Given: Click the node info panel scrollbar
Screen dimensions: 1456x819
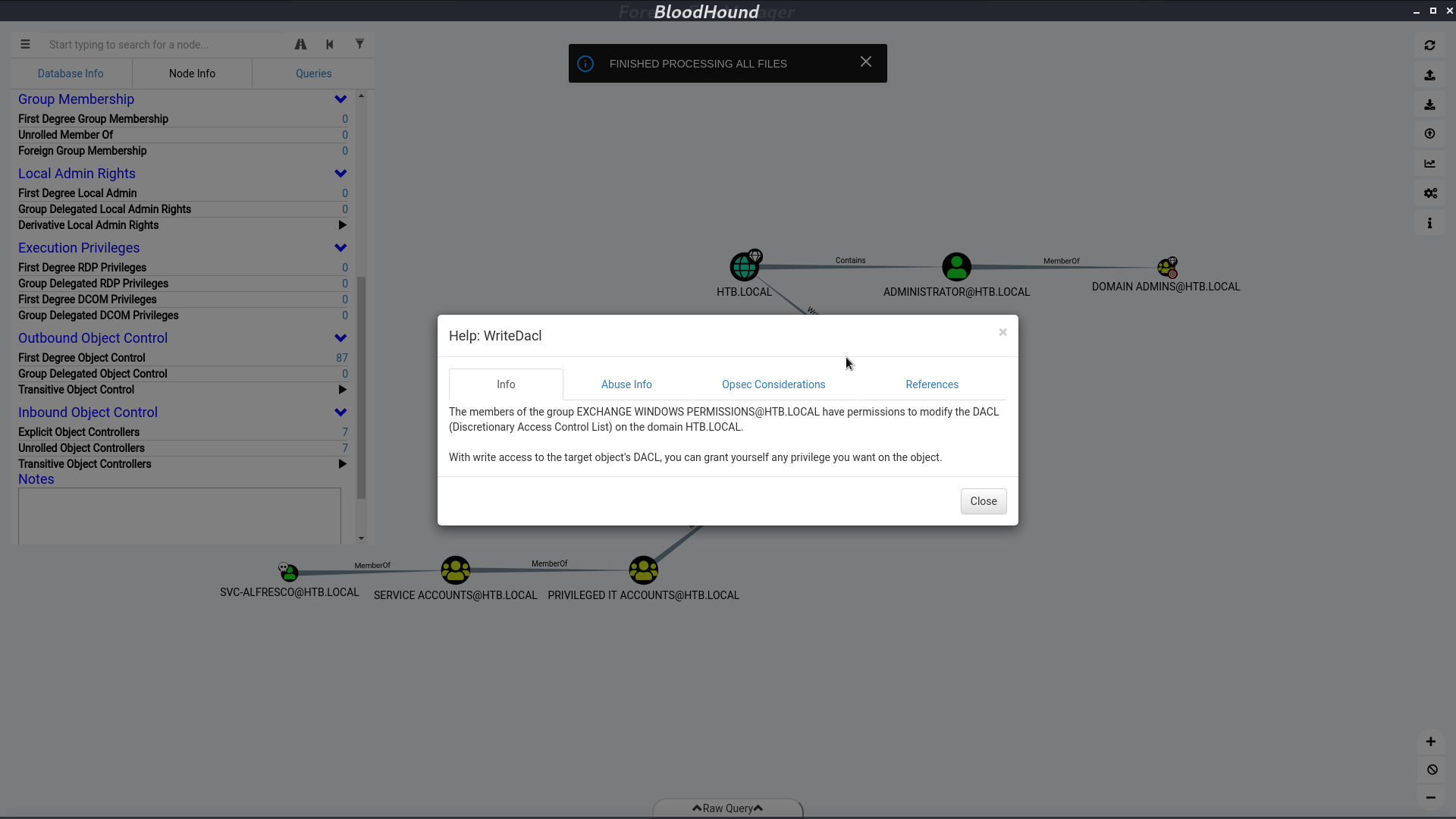Looking at the screenshot, I should [362, 387].
